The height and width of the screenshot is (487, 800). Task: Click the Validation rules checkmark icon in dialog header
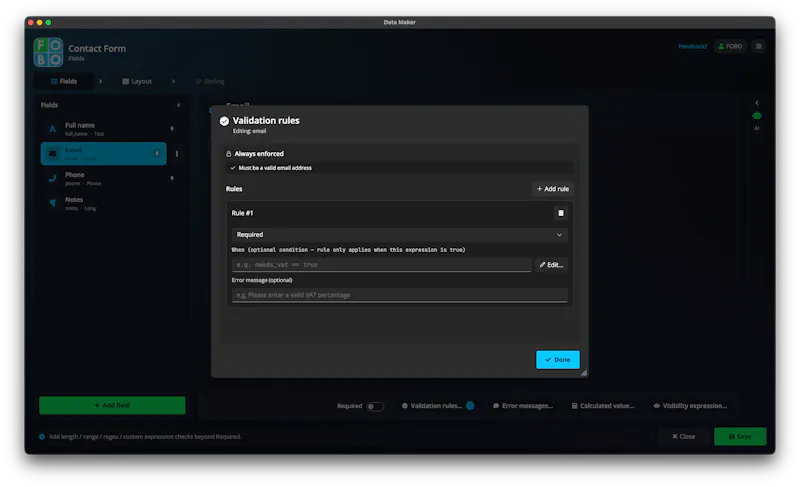[224, 121]
